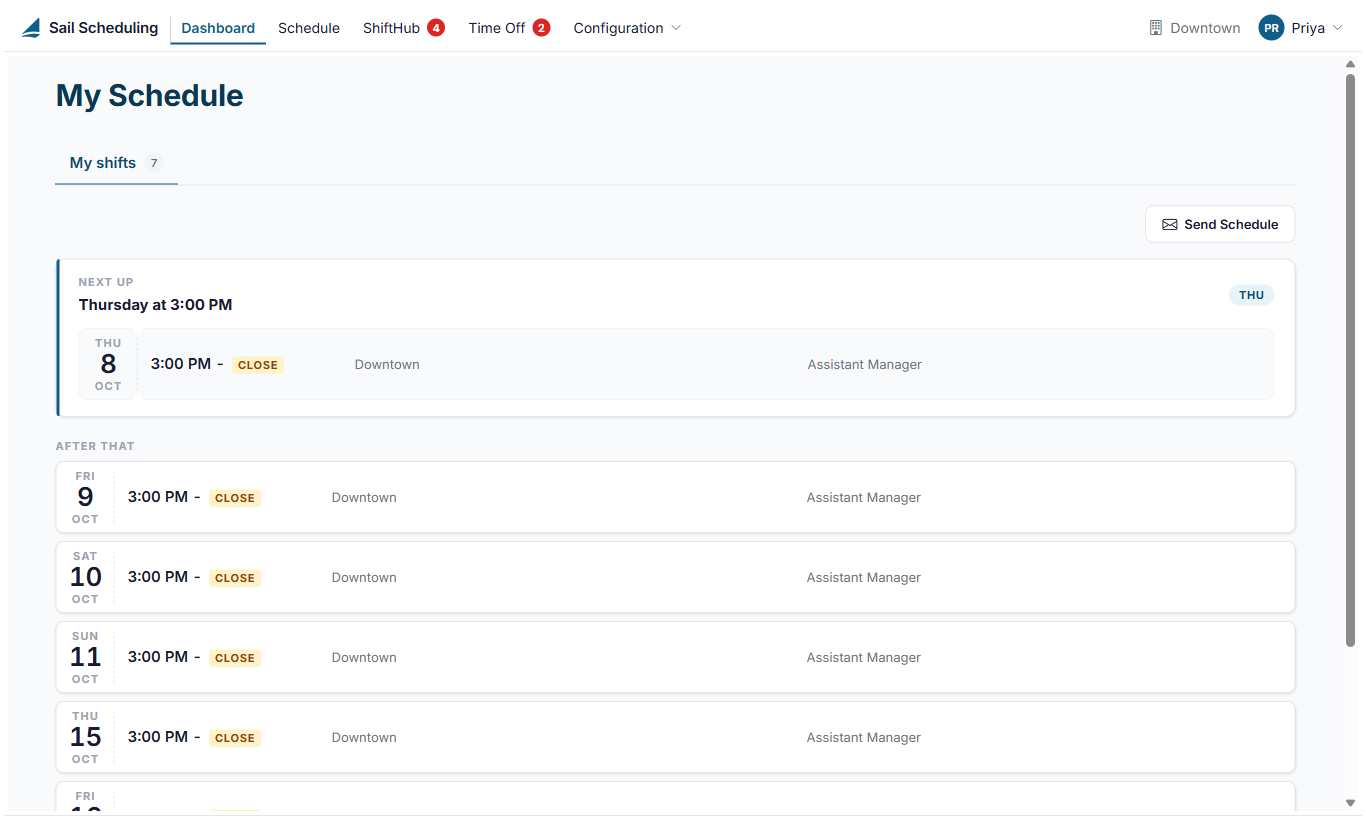Click the Downtown building icon
Screen dimensions: 1366x820
pos(1156,28)
